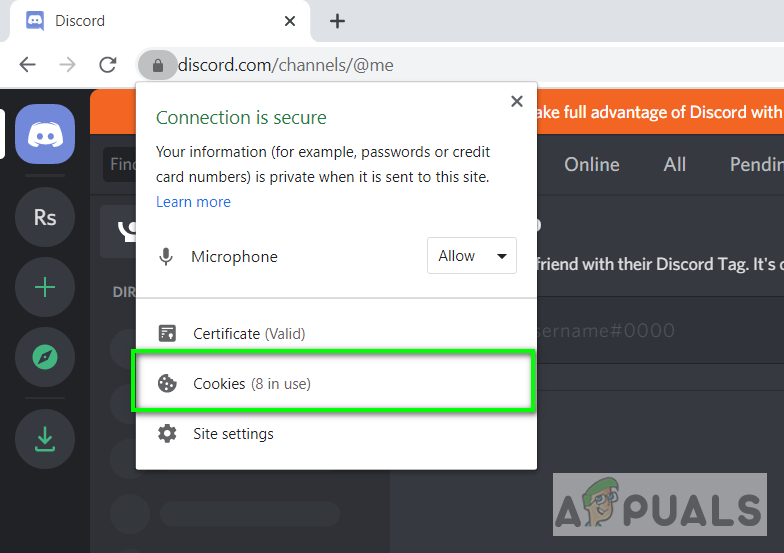Open a new browser tab

[337, 21]
